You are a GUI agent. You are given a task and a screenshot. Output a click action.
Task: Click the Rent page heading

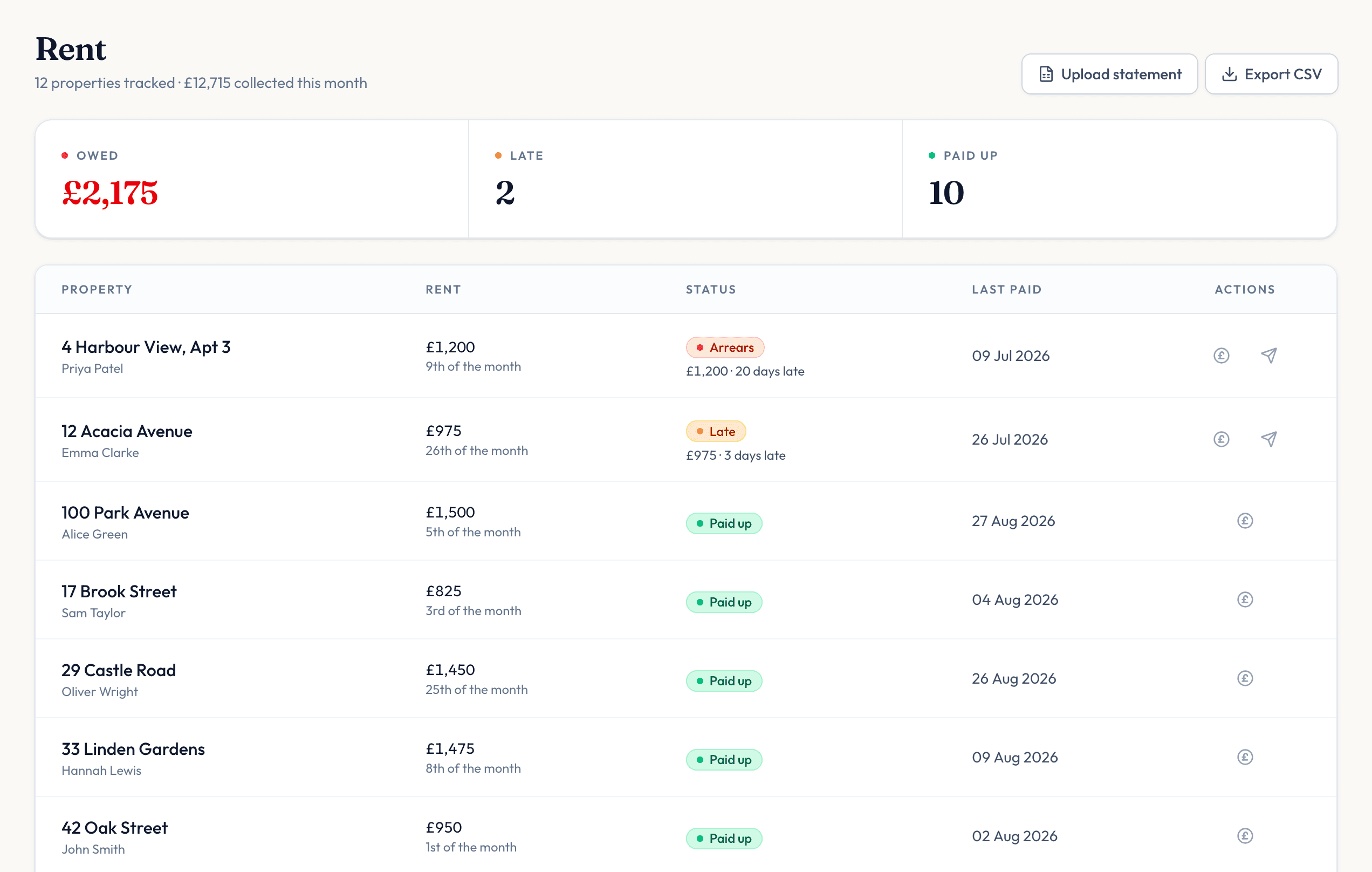(x=71, y=49)
